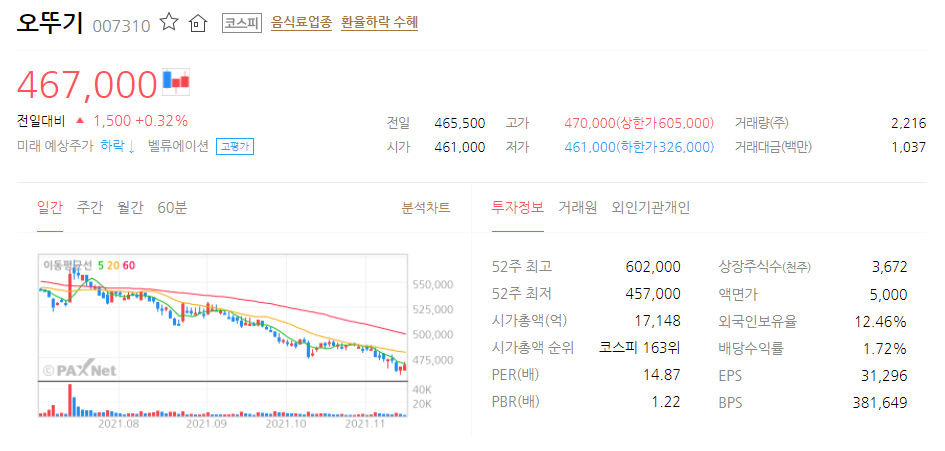Open the company homepage house icon
The image size is (945, 451).
point(198,24)
